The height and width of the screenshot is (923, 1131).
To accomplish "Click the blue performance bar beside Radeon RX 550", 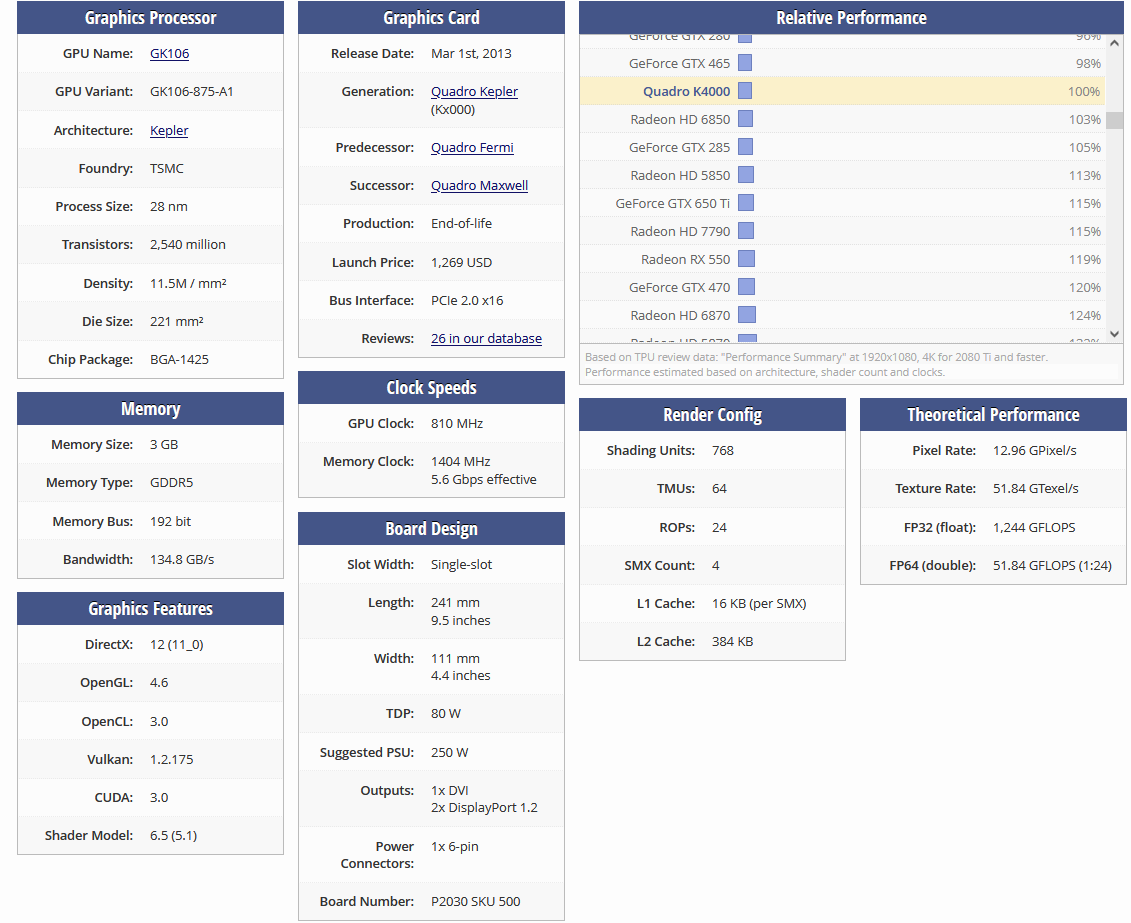I will [x=746, y=260].
